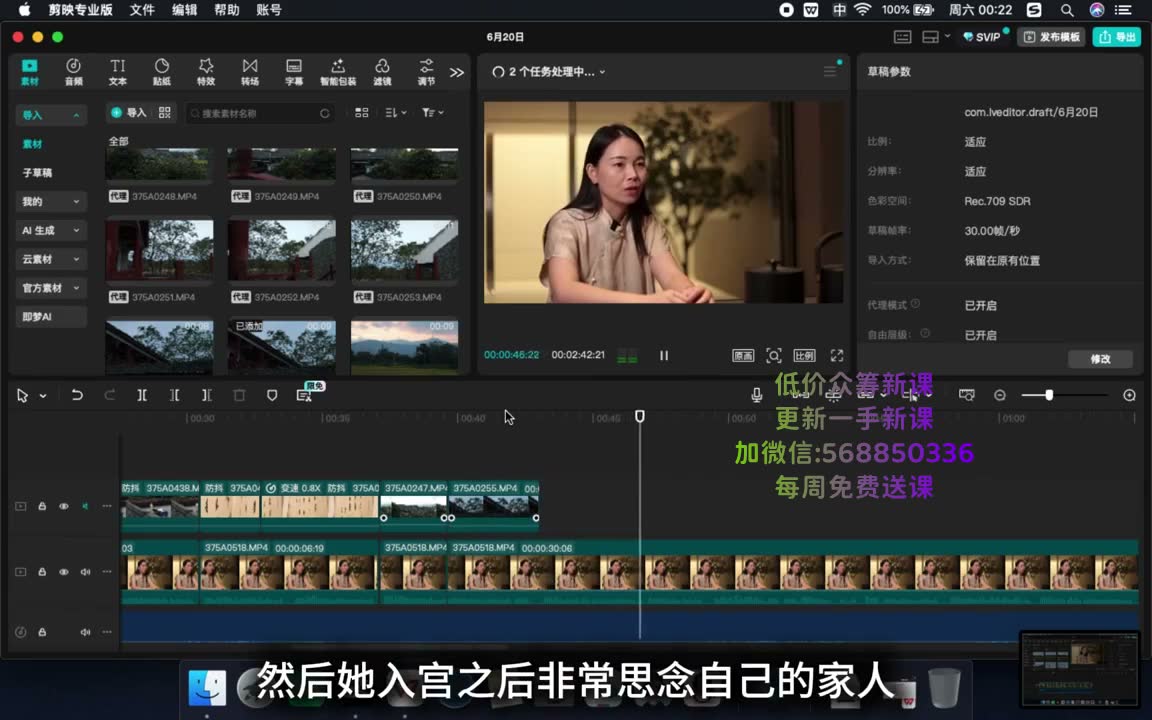Expand the AI 生成 sidebar section
Image resolution: width=1152 pixels, height=720 pixels.
tap(51, 230)
